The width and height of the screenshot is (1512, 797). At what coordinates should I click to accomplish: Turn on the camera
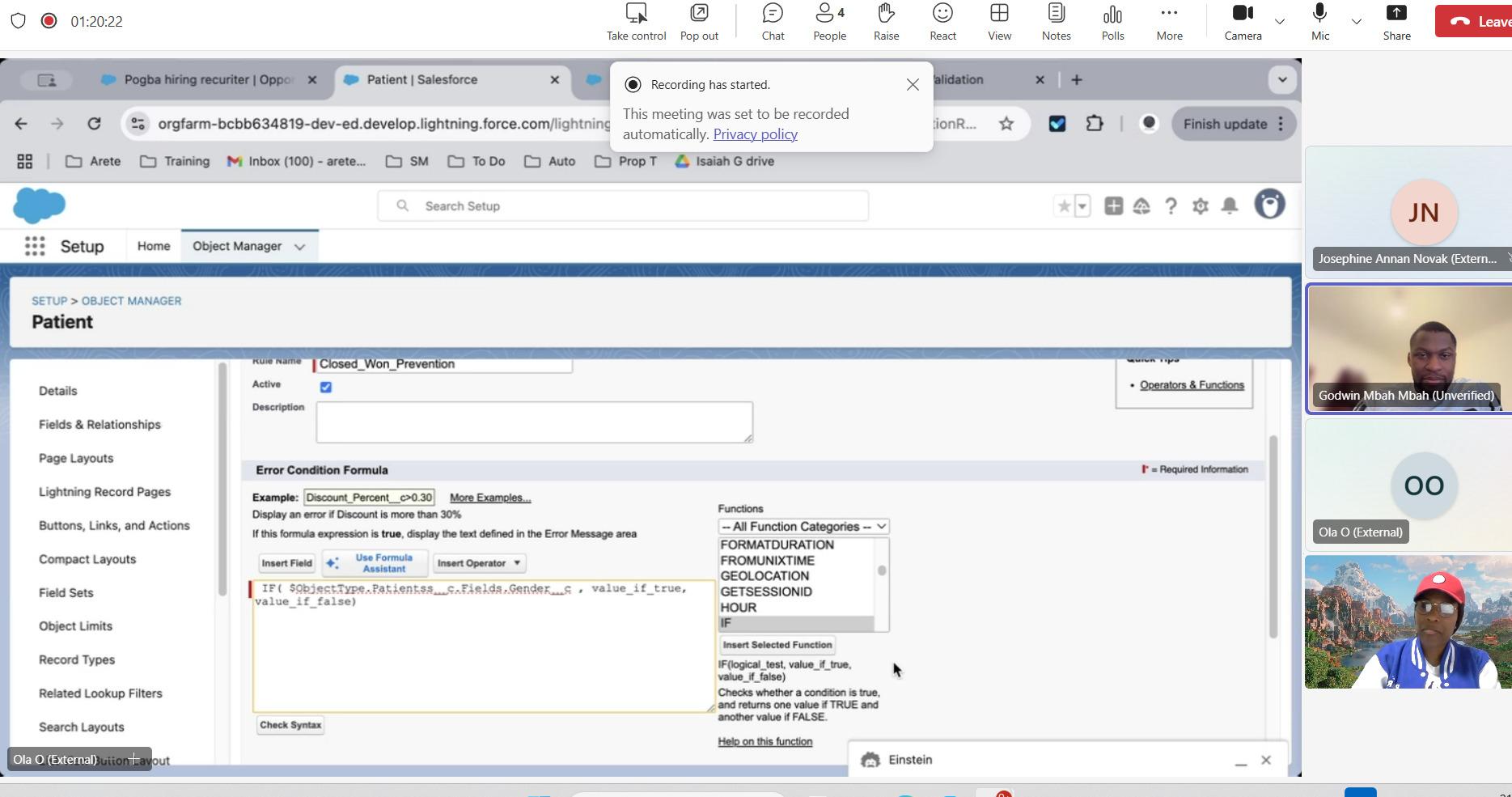point(1243,21)
